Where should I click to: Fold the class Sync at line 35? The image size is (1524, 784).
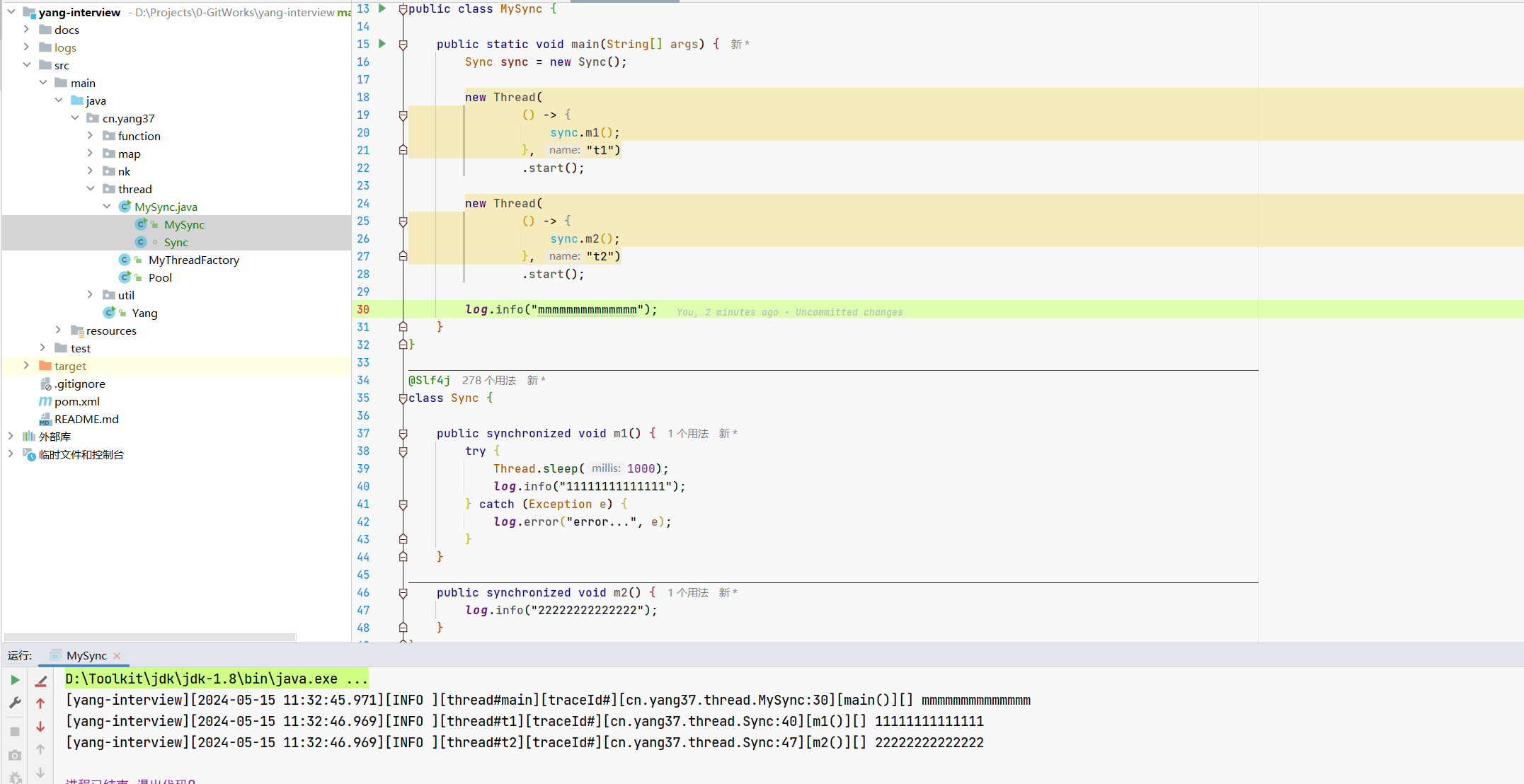(x=403, y=398)
